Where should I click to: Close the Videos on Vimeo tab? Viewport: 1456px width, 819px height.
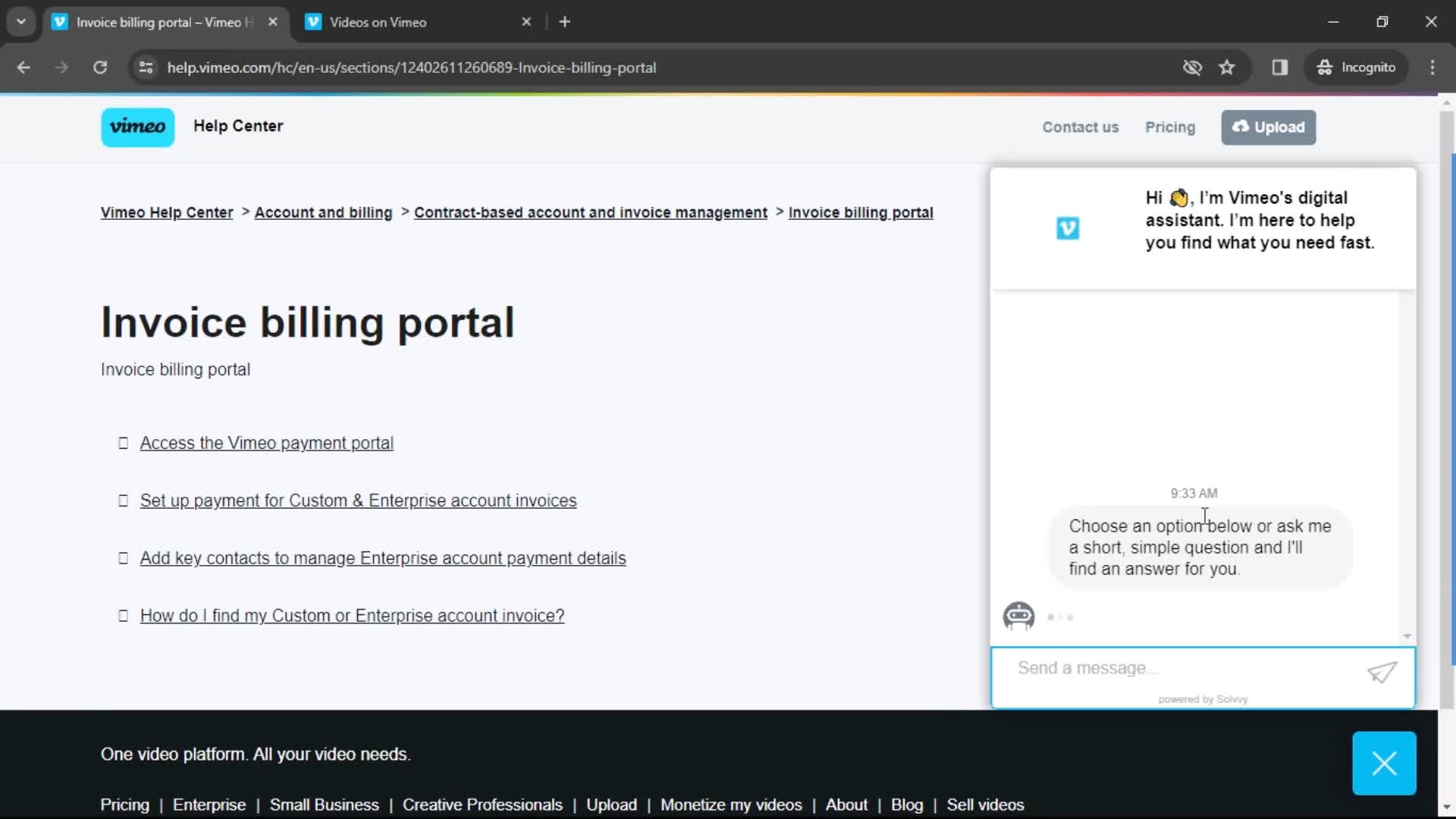pyautogui.click(x=526, y=22)
